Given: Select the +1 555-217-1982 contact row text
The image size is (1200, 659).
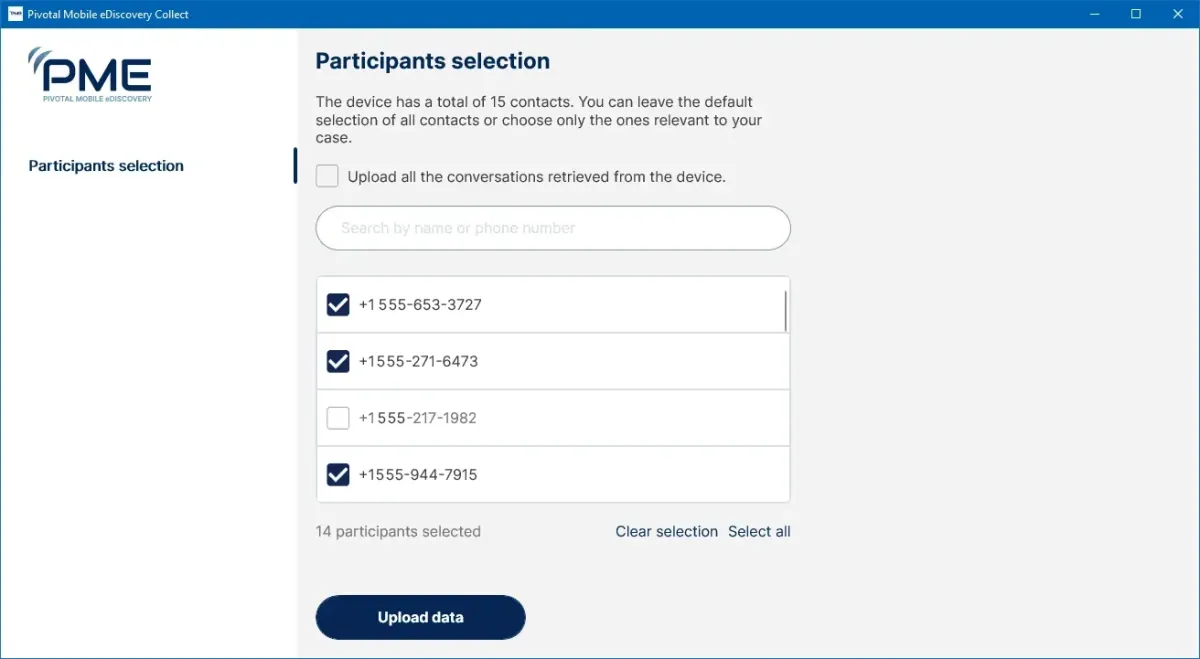Looking at the screenshot, I should click(x=417, y=418).
